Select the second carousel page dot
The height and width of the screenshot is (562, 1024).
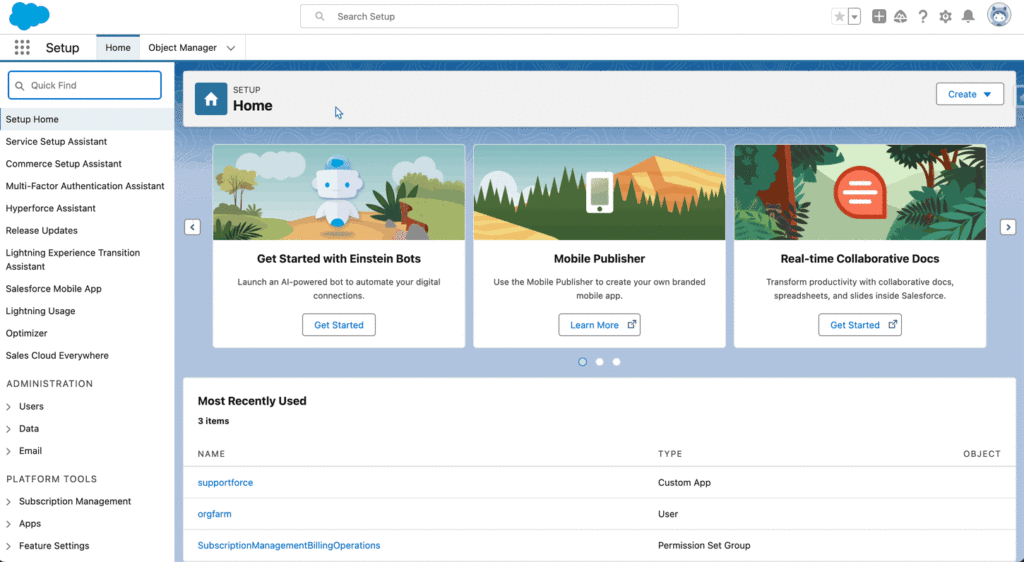point(600,362)
